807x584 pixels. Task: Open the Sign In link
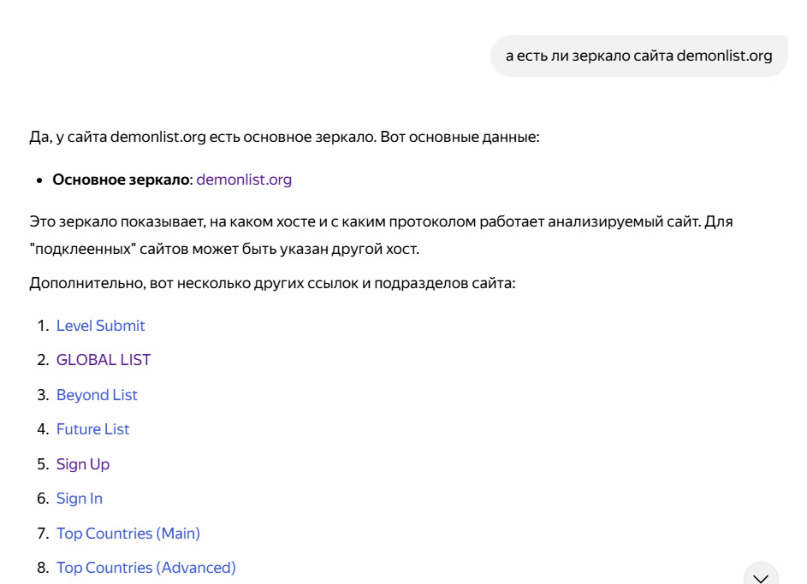(79, 499)
